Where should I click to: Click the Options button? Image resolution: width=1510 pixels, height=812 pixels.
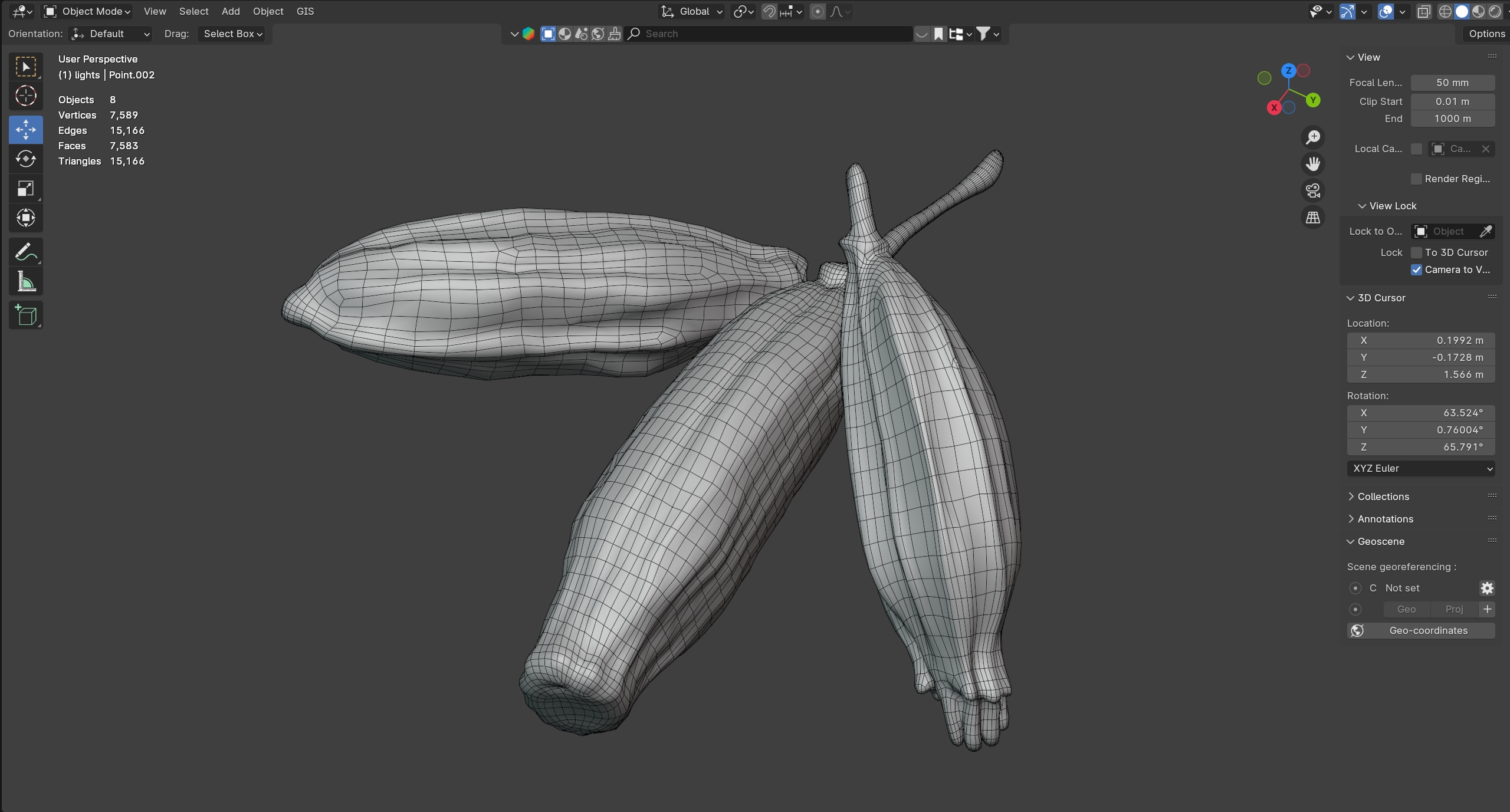1486,34
